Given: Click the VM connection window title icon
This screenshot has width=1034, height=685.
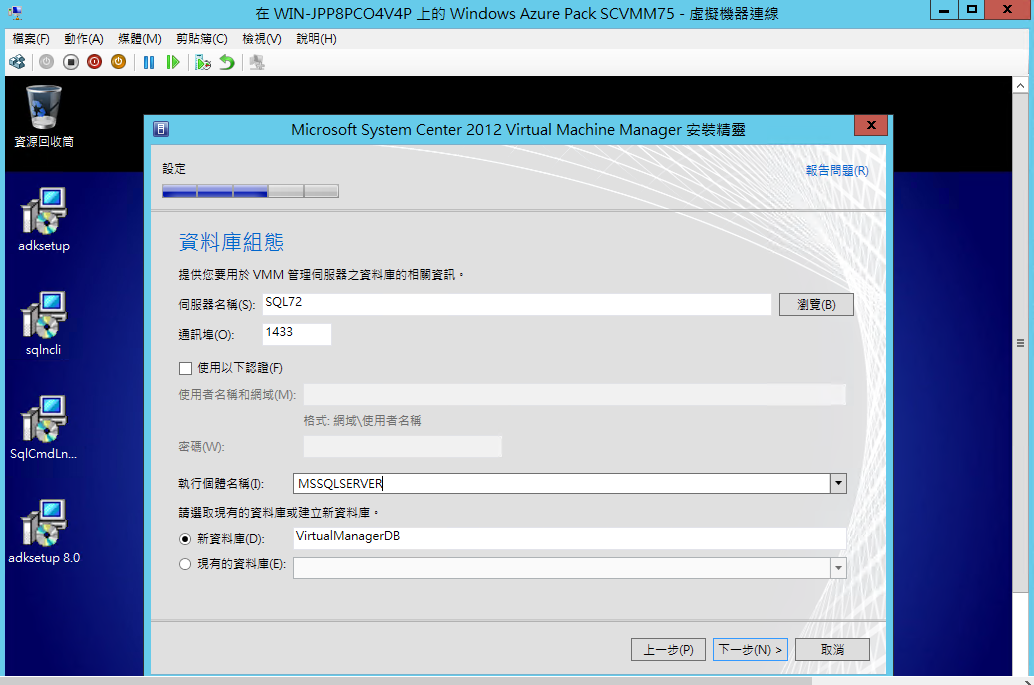Looking at the screenshot, I should [x=15, y=13].
